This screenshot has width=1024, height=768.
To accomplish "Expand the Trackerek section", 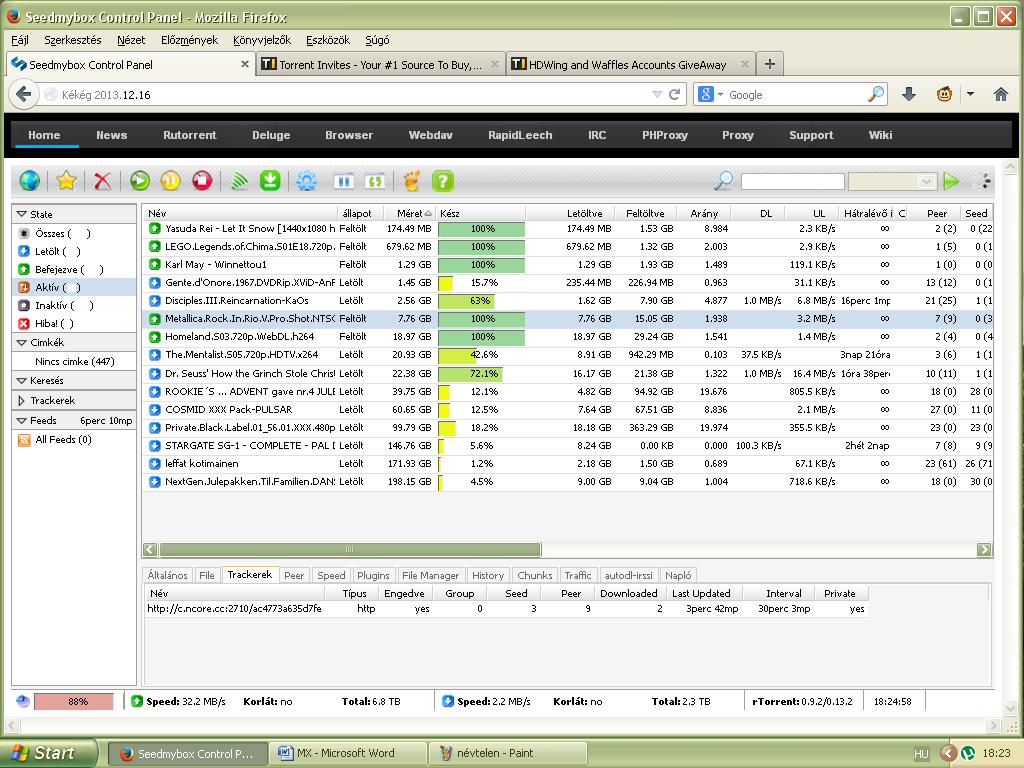I will coord(22,400).
